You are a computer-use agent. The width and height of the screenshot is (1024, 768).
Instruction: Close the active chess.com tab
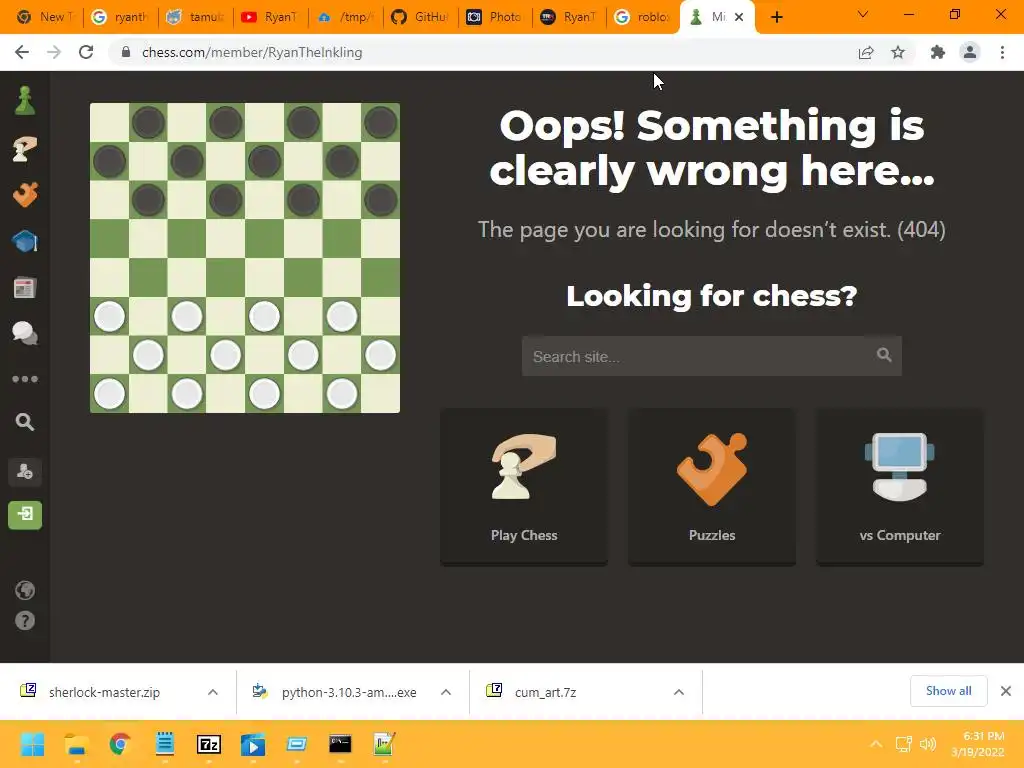(739, 17)
